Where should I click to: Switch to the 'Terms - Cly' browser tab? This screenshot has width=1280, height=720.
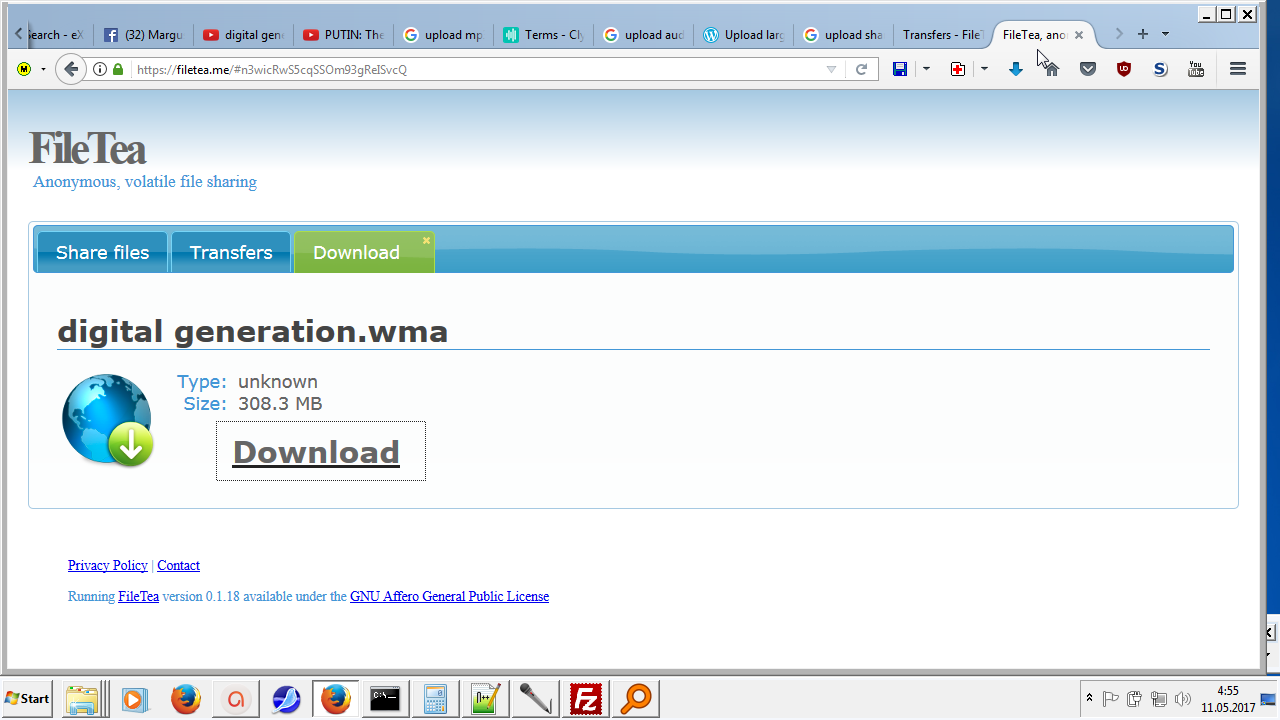coord(543,34)
